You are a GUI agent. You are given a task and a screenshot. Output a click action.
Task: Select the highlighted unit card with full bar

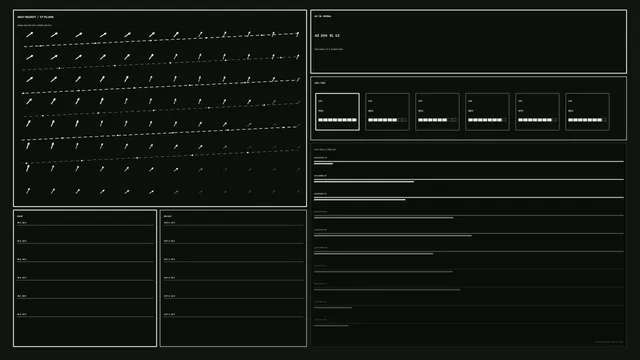338,112
